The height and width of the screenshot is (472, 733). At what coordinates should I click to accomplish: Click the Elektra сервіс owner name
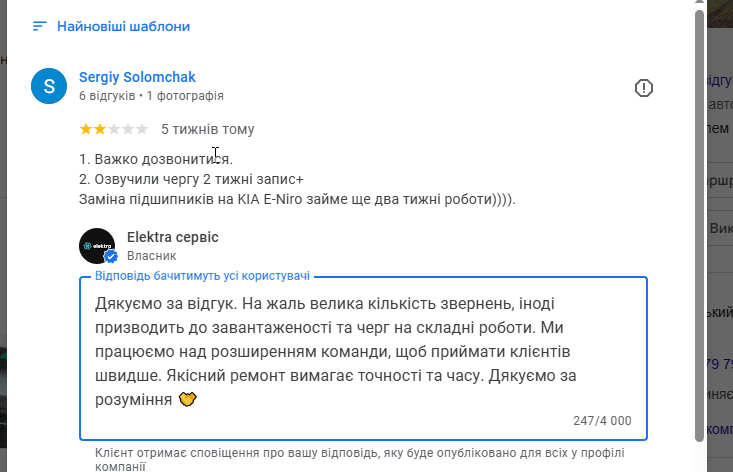pos(173,237)
